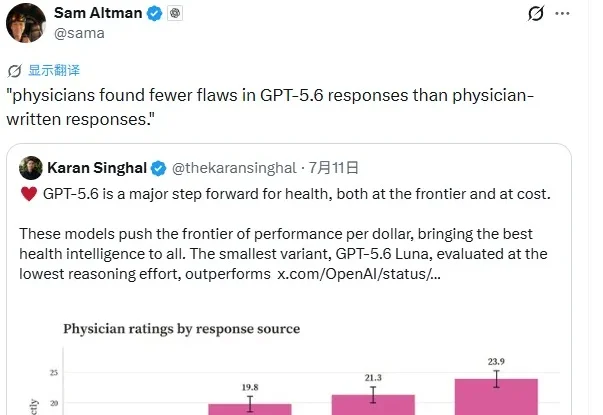
Task: Click the Sam Altman display name
Action: (x=98, y=13)
